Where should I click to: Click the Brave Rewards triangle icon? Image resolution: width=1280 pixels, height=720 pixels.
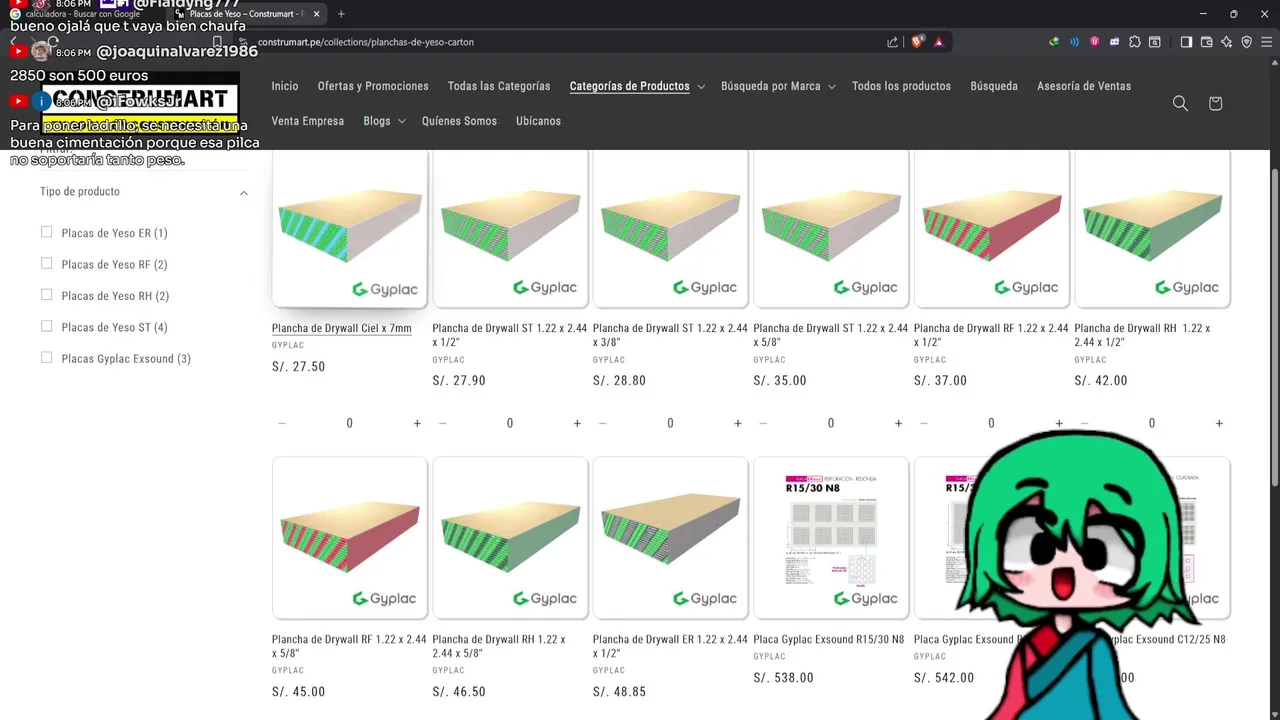(939, 42)
